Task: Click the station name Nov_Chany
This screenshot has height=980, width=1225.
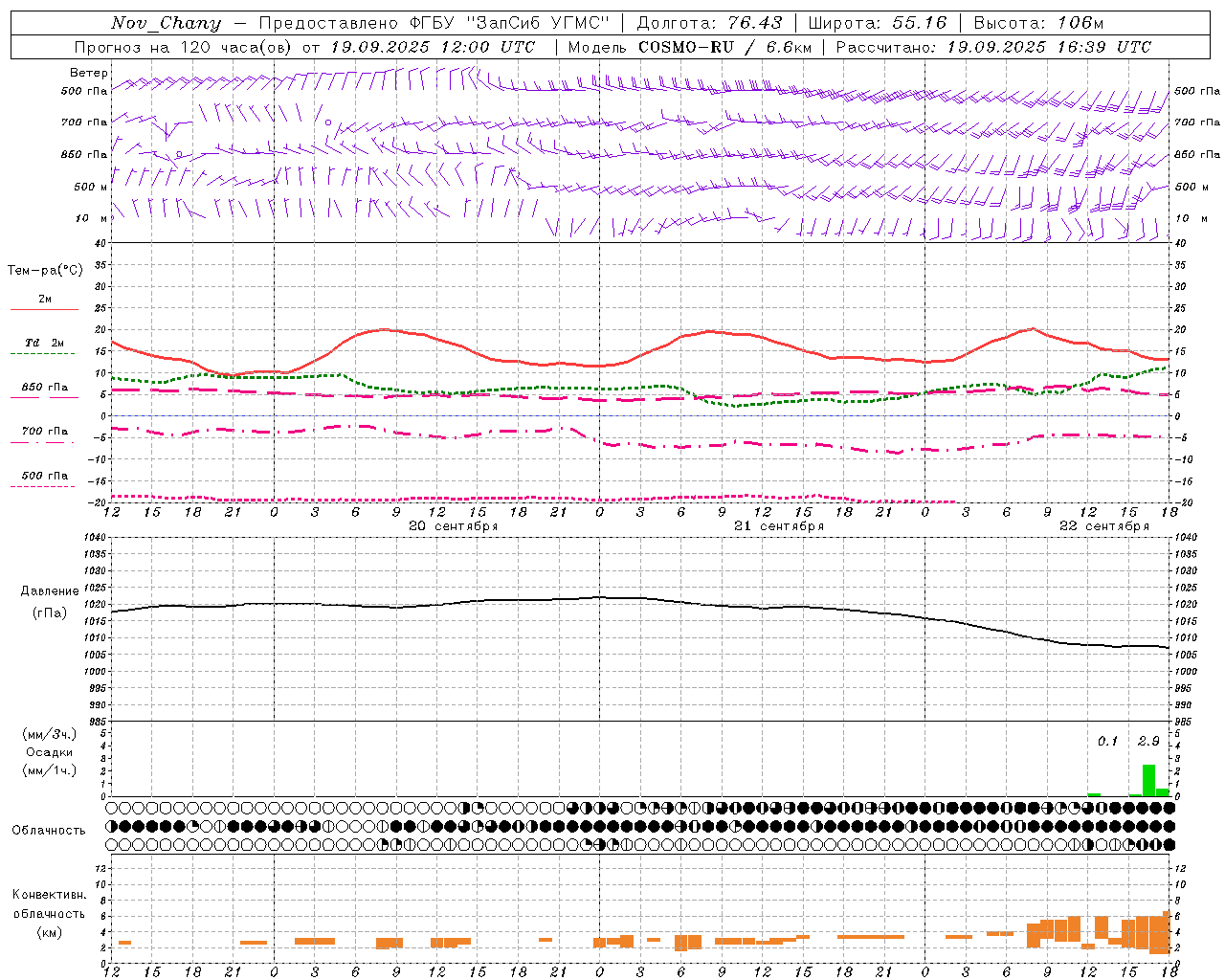Action: tap(166, 23)
